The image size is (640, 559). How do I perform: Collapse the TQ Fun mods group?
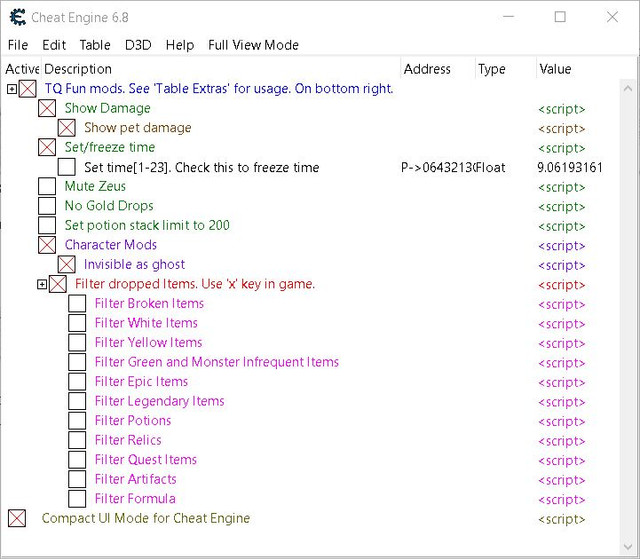[x=12, y=89]
